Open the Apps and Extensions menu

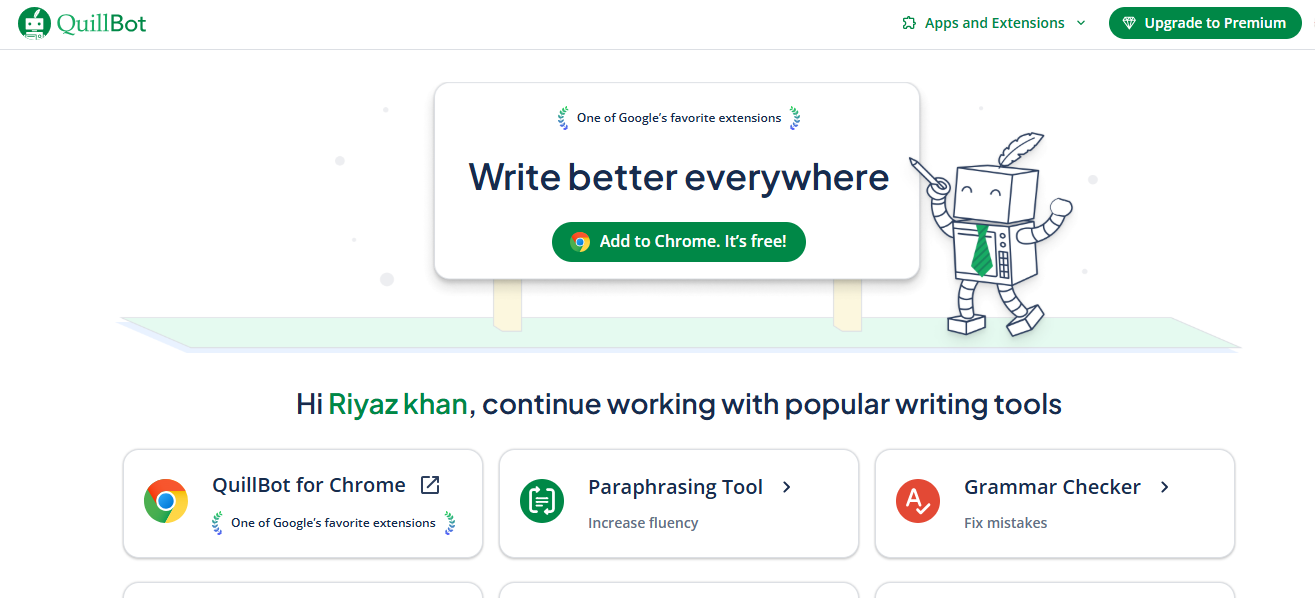[x=994, y=23]
